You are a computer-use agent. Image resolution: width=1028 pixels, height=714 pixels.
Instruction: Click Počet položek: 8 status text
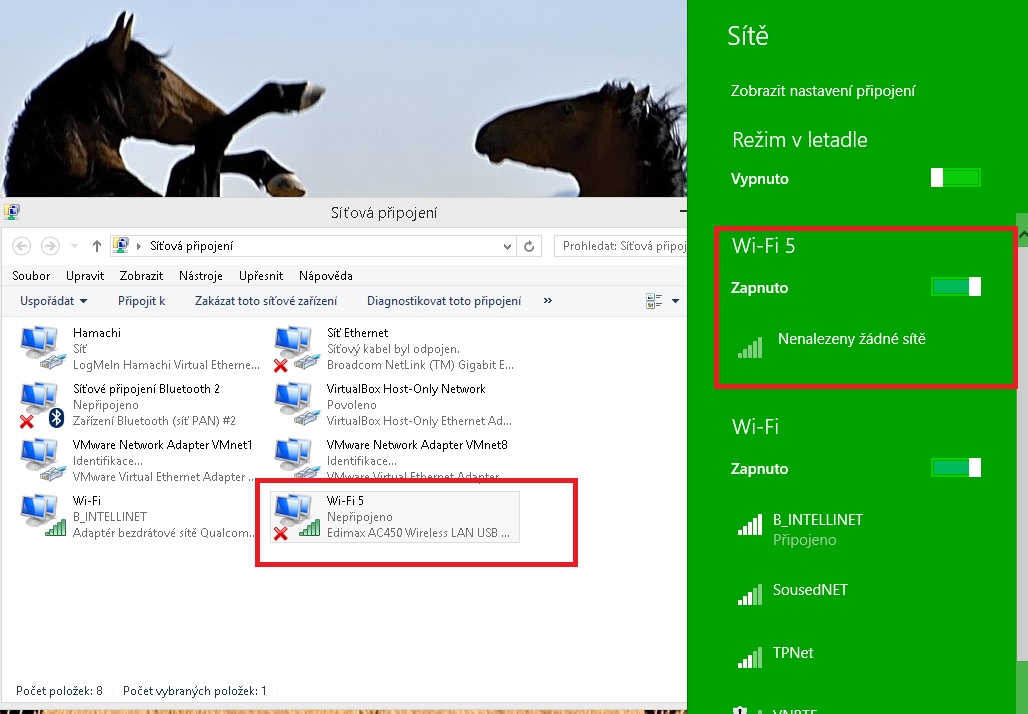pos(59,690)
